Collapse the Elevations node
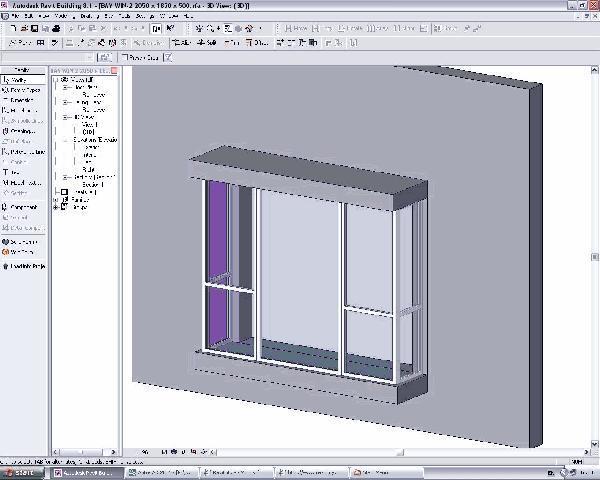The height and width of the screenshot is (480, 600). pyautogui.click(x=65, y=140)
